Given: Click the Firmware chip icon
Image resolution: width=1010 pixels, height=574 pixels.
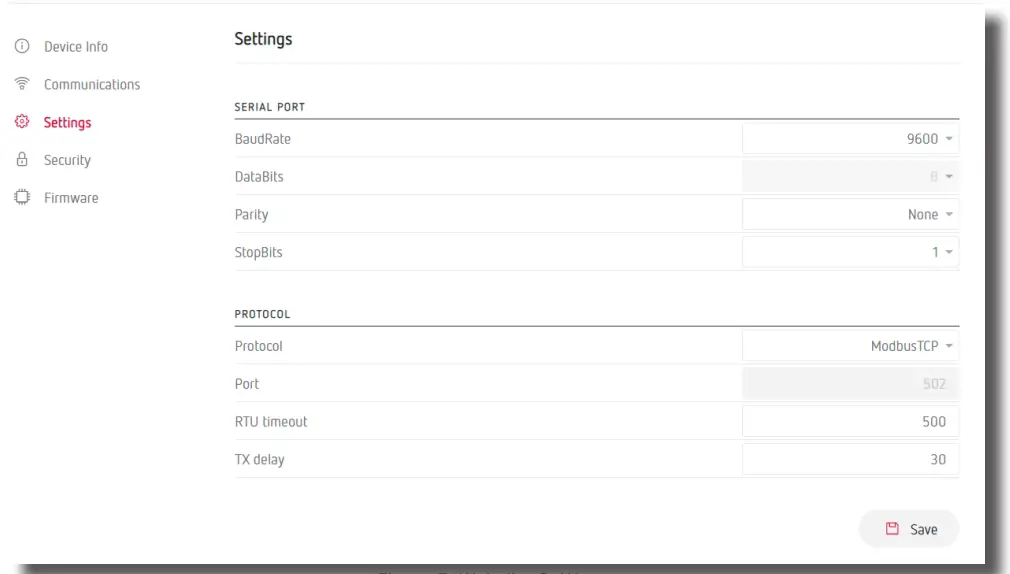Looking at the screenshot, I should click(21, 198).
